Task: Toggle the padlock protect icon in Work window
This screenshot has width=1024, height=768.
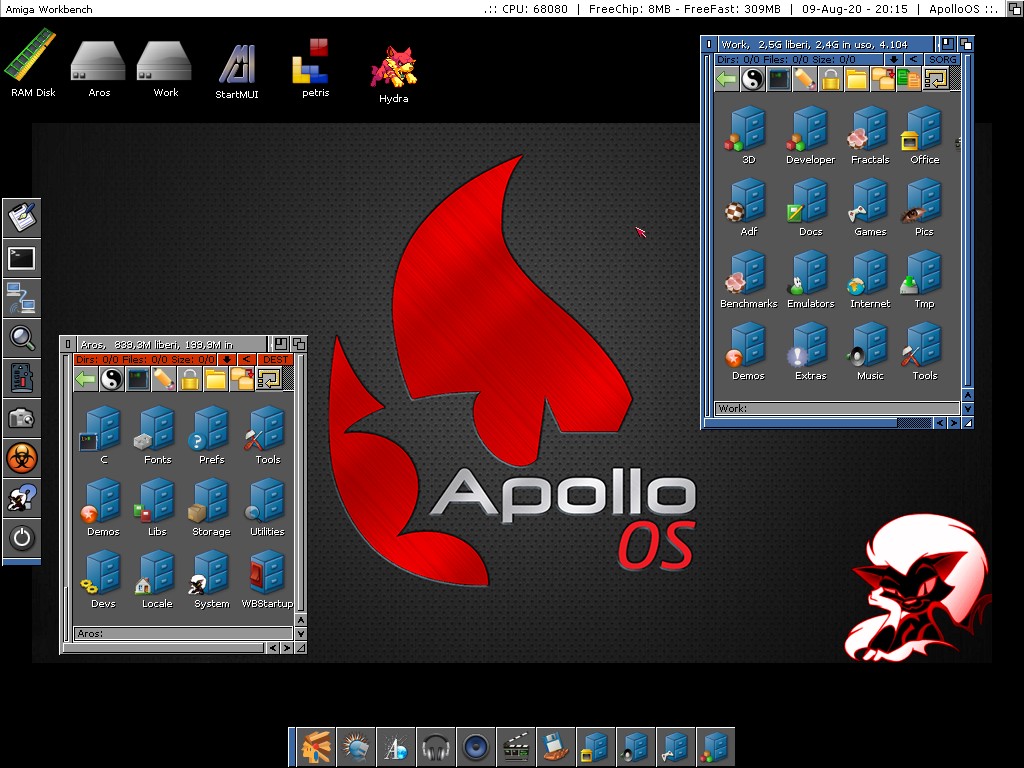Action: (830, 79)
